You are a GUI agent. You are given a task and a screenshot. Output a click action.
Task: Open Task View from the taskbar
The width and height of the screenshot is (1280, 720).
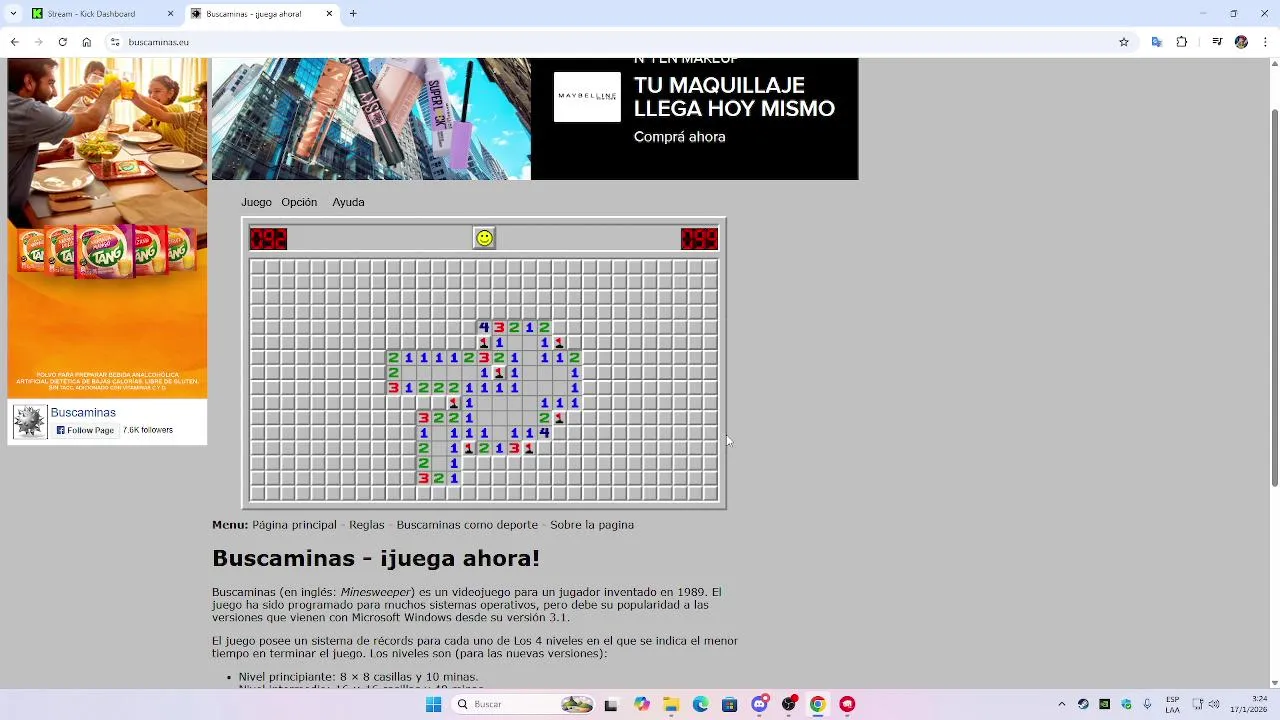[x=611, y=704]
